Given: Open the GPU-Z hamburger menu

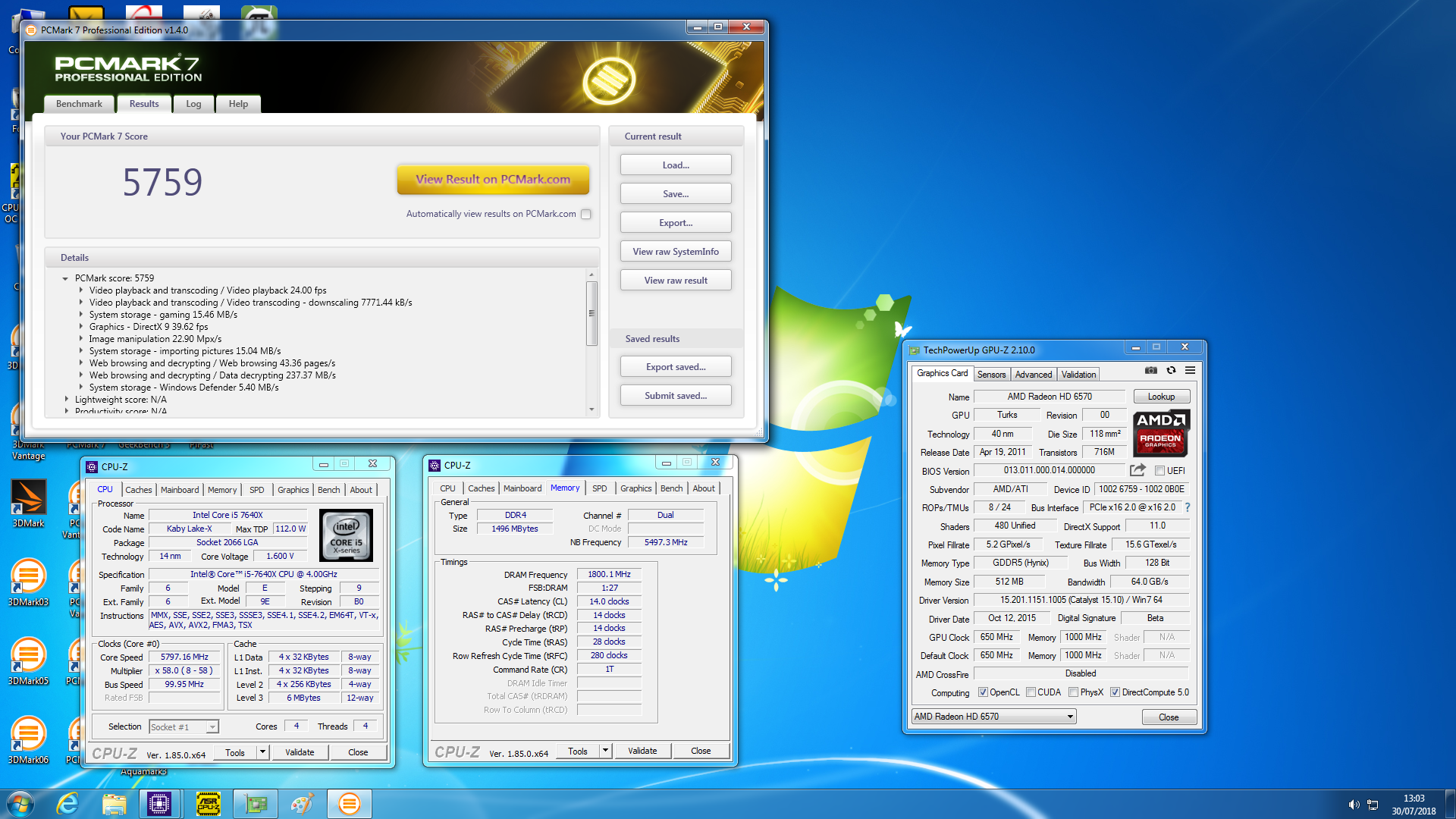Looking at the screenshot, I should 1191,371.
